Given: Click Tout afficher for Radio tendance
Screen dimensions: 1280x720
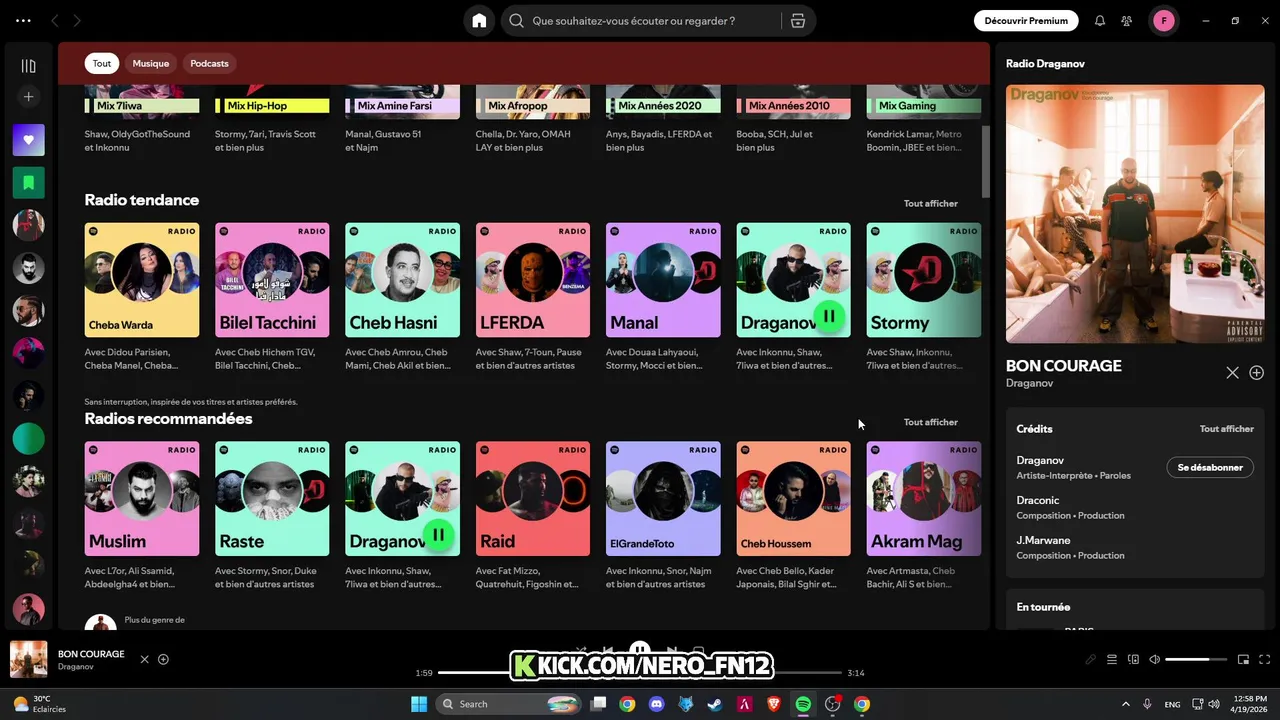Looking at the screenshot, I should (930, 203).
